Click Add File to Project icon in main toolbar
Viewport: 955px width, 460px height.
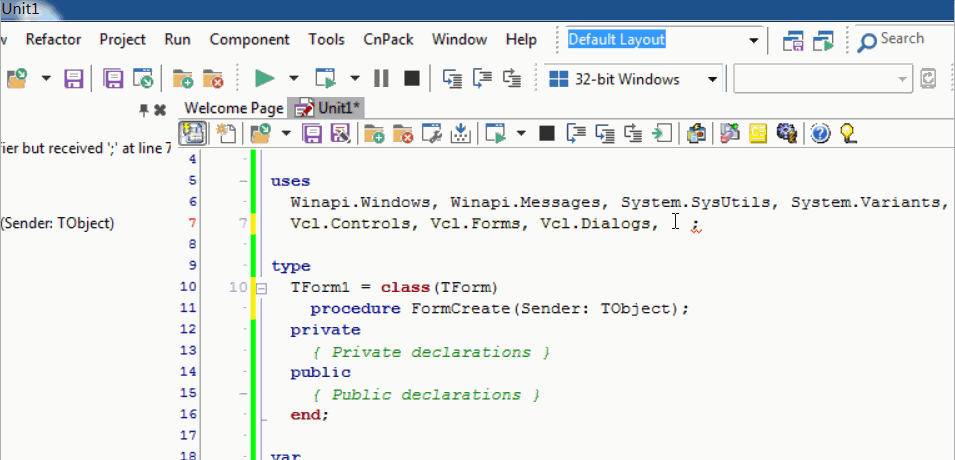[182, 78]
